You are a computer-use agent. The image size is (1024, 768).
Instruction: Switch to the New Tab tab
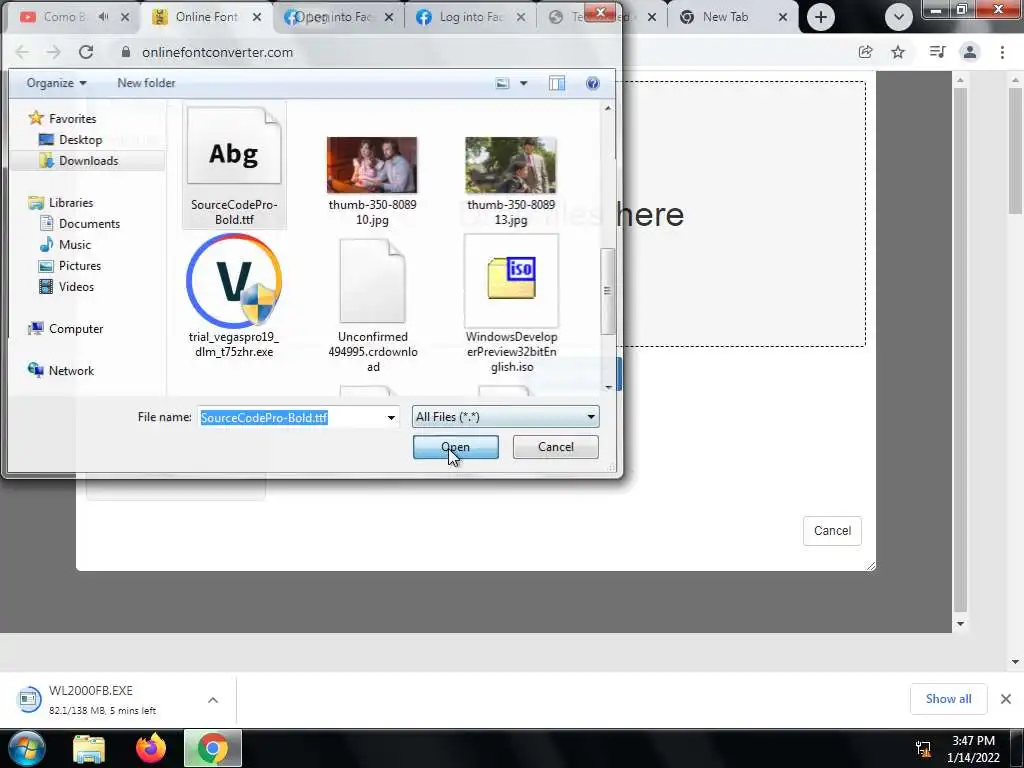point(725,17)
